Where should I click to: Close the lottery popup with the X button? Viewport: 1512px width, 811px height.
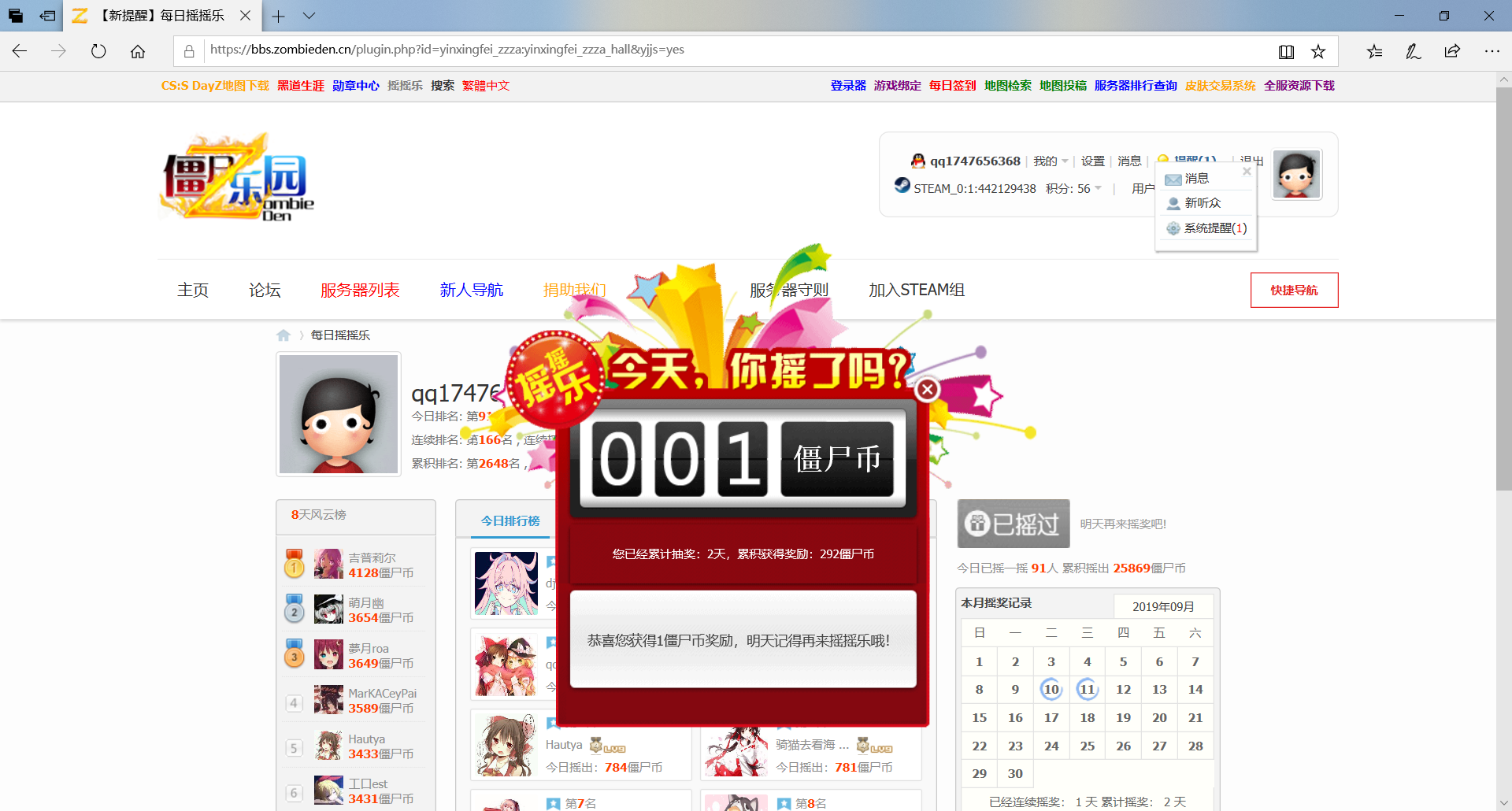coord(928,389)
